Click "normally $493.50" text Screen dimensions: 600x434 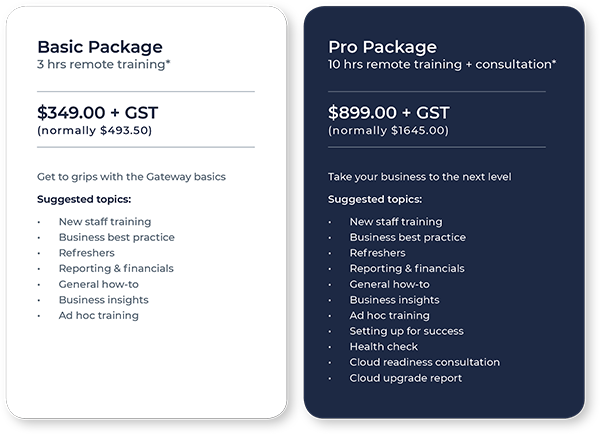pos(95,131)
